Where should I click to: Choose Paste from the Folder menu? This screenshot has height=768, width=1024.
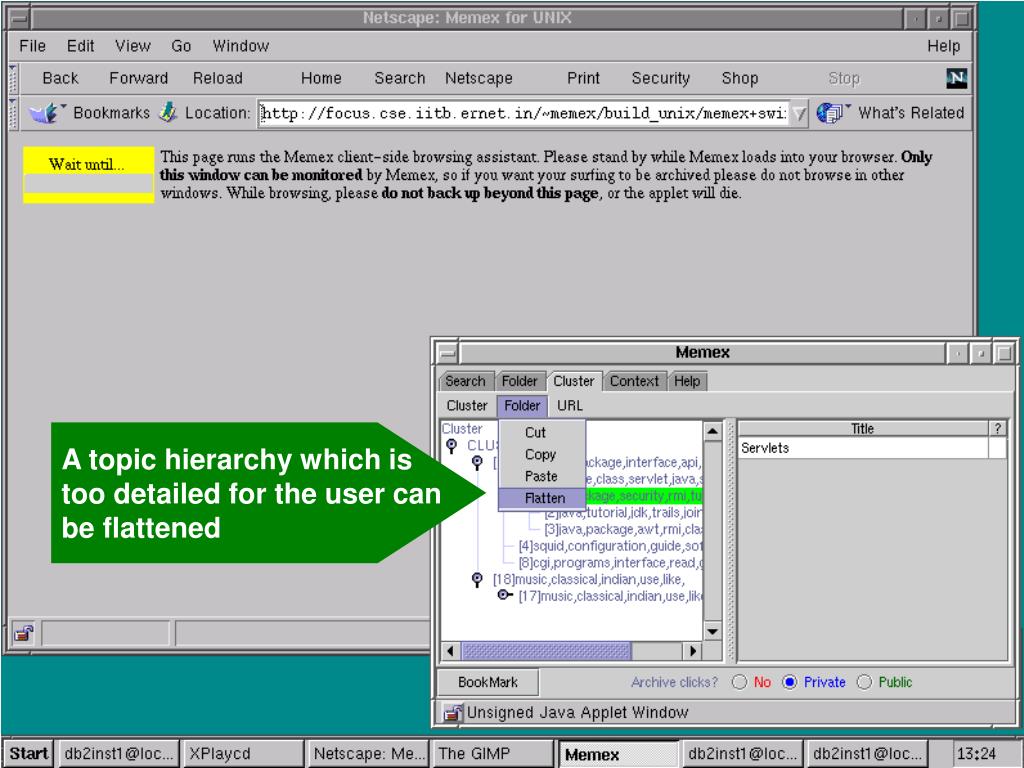tap(542, 477)
